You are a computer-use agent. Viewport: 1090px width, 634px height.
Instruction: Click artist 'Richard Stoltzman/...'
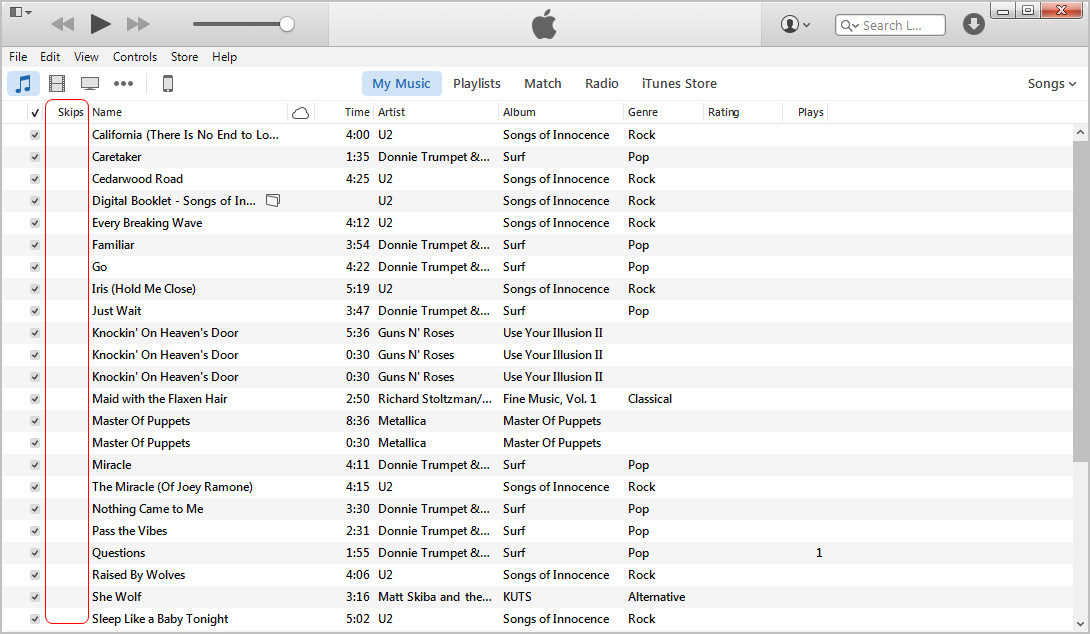[434, 399]
